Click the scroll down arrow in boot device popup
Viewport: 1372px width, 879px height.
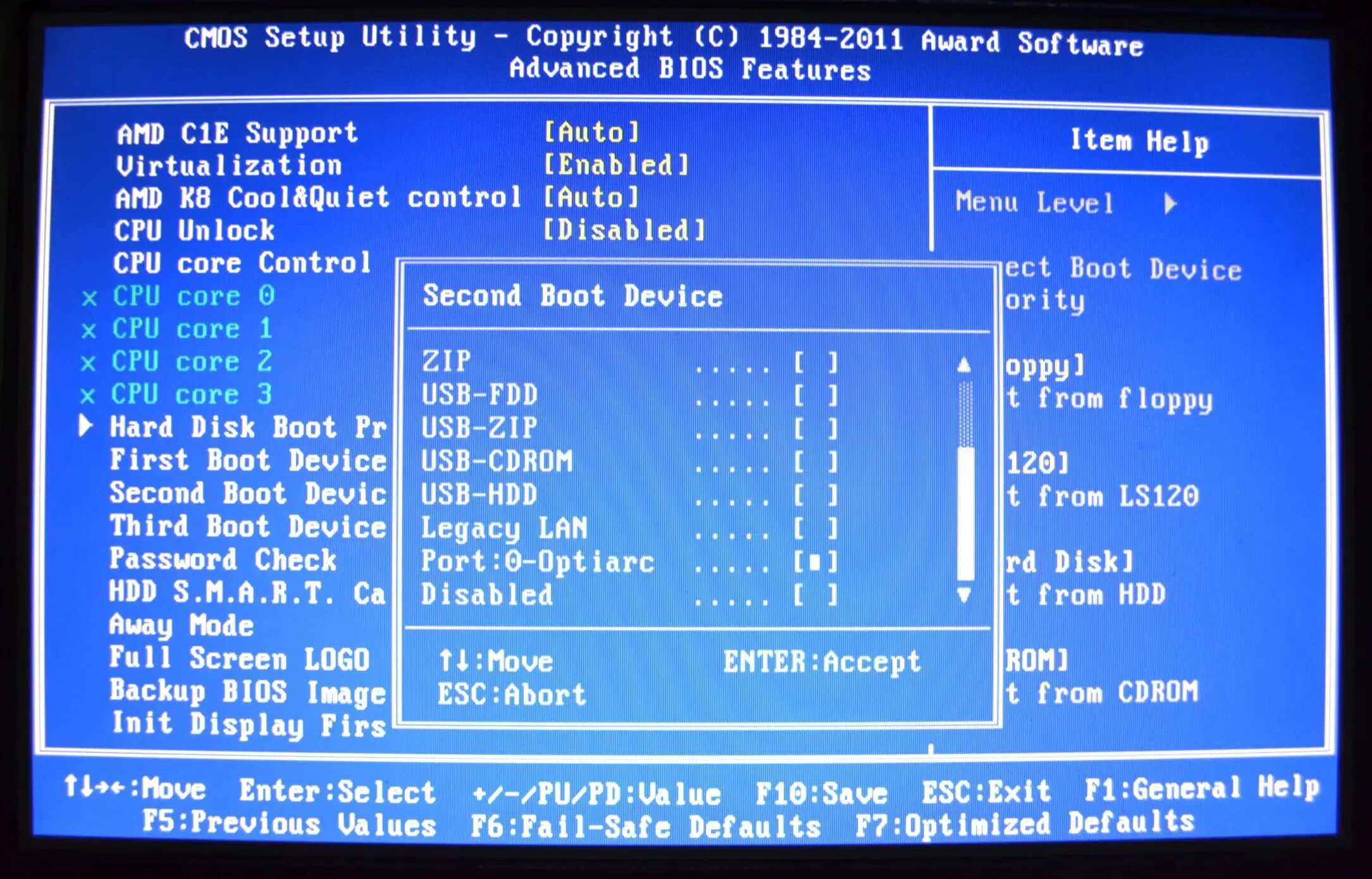coord(963,595)
